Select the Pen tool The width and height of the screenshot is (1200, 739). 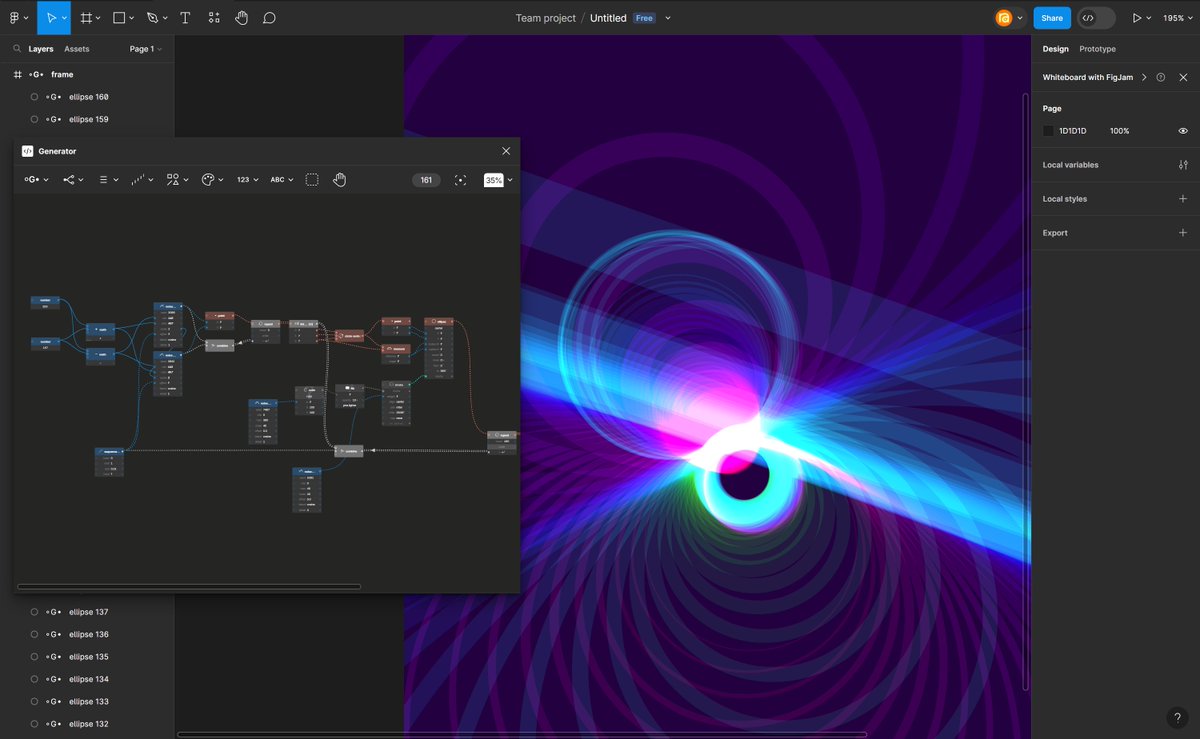152,18
